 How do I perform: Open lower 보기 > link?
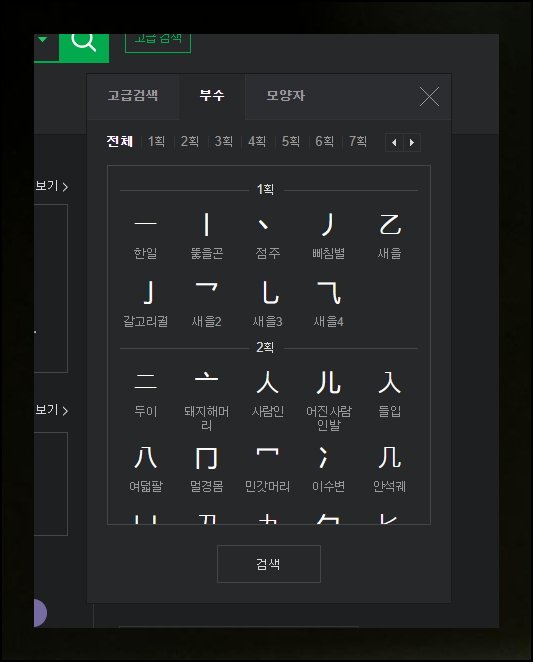click(x=51, y=410)
